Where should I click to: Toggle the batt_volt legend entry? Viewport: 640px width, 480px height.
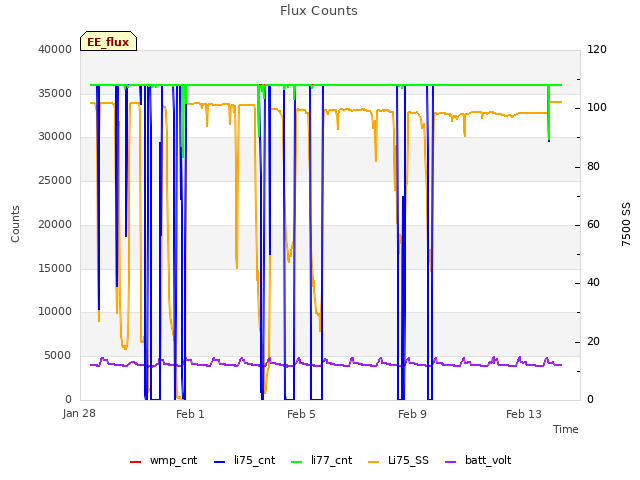click(478, 461)
